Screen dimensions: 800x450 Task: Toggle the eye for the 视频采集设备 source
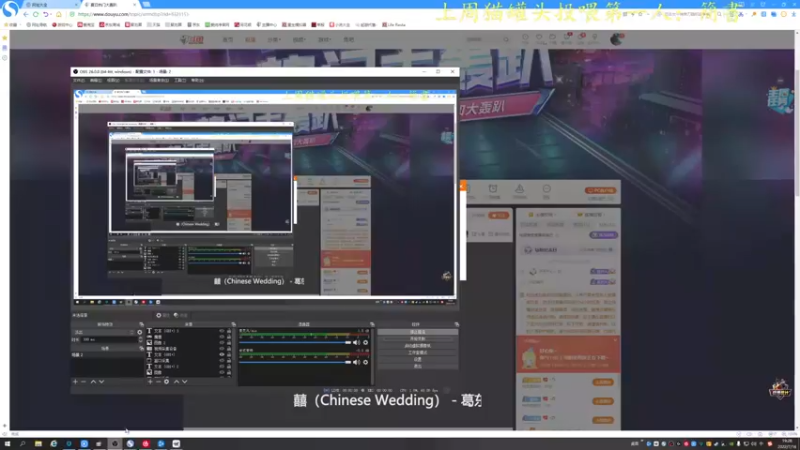point(221,348)
